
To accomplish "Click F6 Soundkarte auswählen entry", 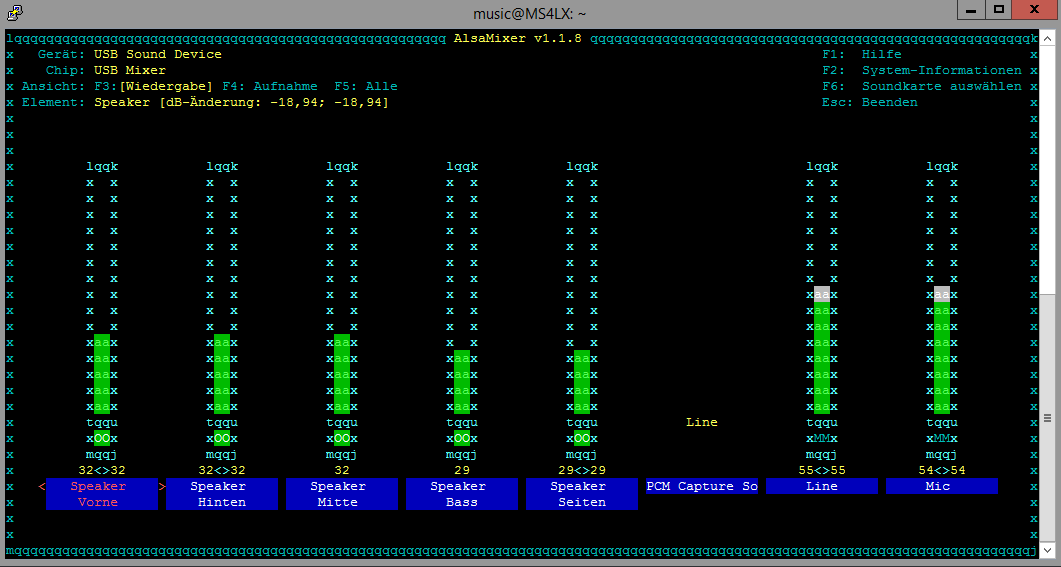I will [922, 87].
